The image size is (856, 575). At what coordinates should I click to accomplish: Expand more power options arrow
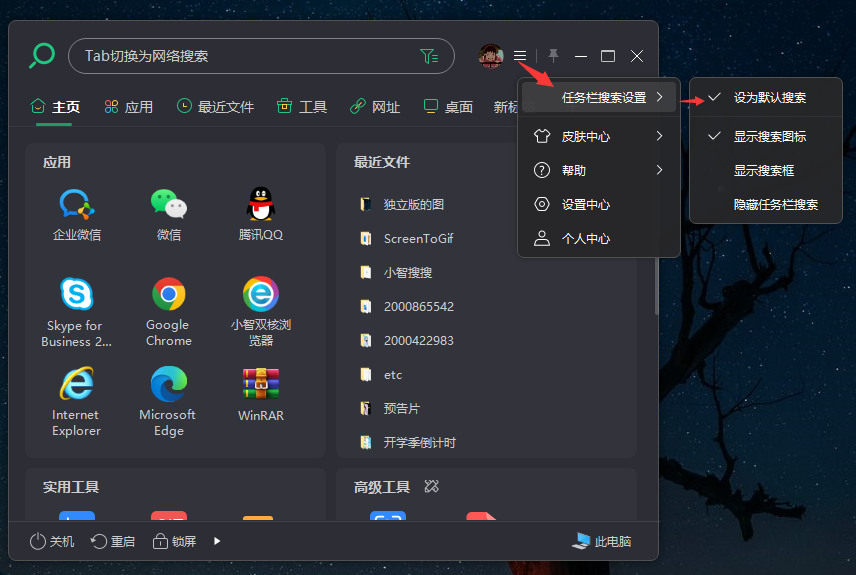217,541
